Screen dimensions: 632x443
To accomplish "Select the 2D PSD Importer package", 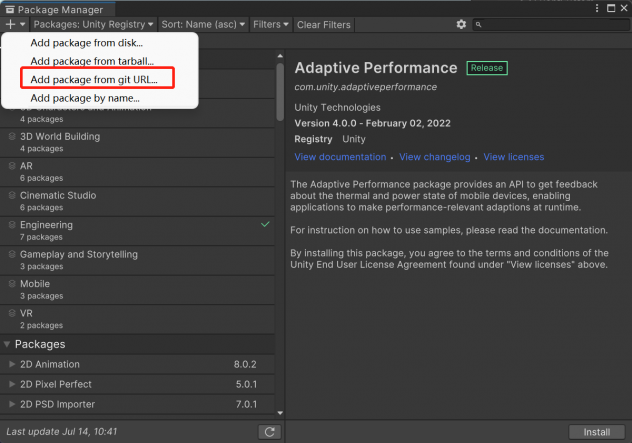I will (x=137, y=404).
